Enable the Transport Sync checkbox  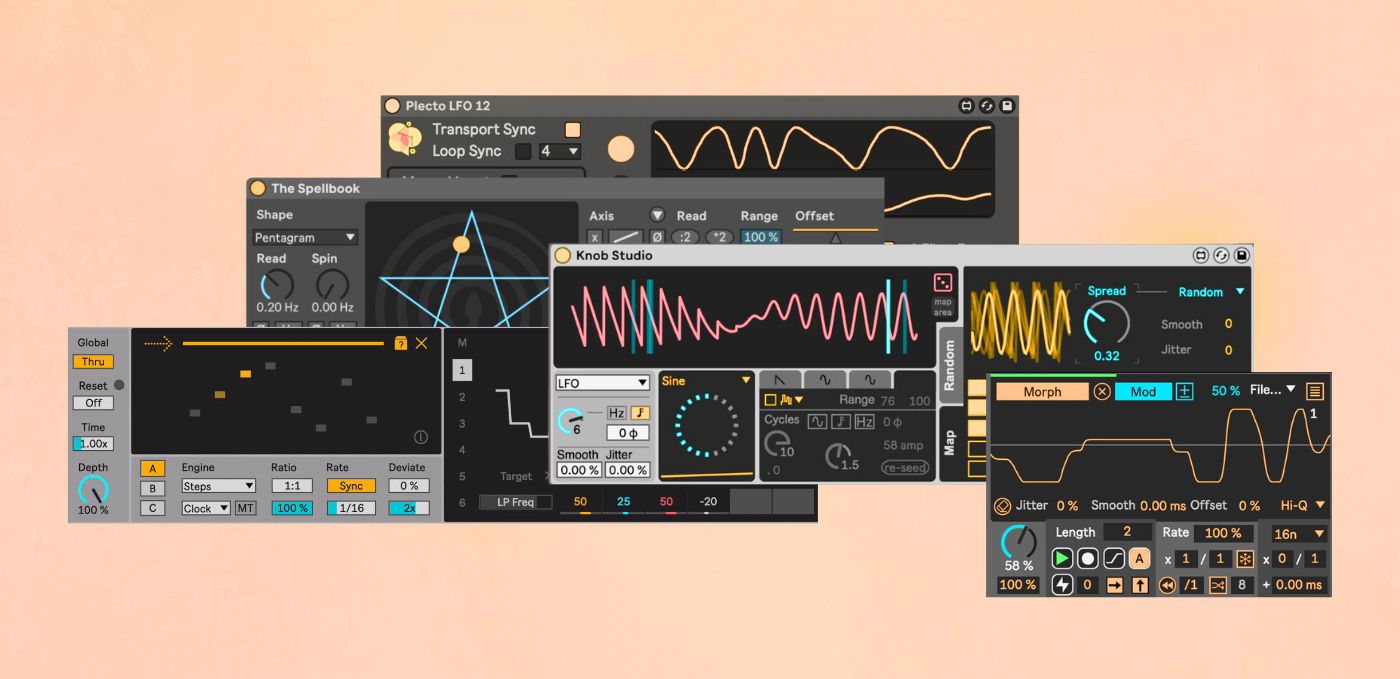tap(573, 129)
